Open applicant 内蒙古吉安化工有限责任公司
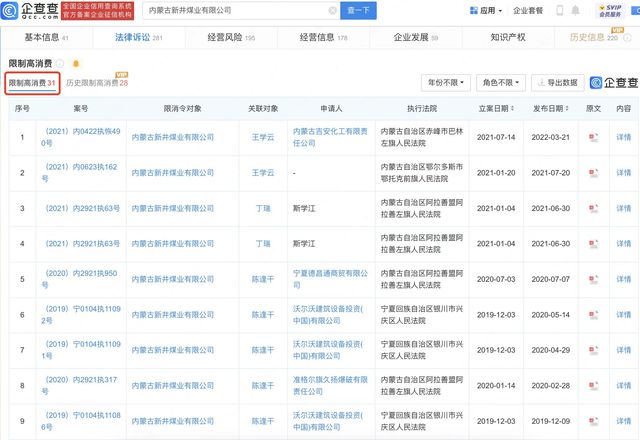This screenshot has height=440, width=640. point(330,138)
